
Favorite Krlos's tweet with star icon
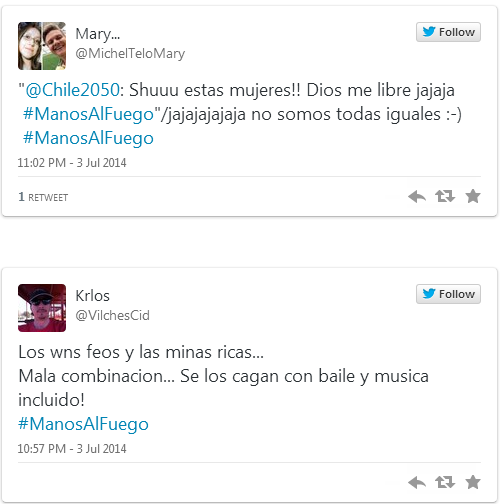click(x=473, y=482)
